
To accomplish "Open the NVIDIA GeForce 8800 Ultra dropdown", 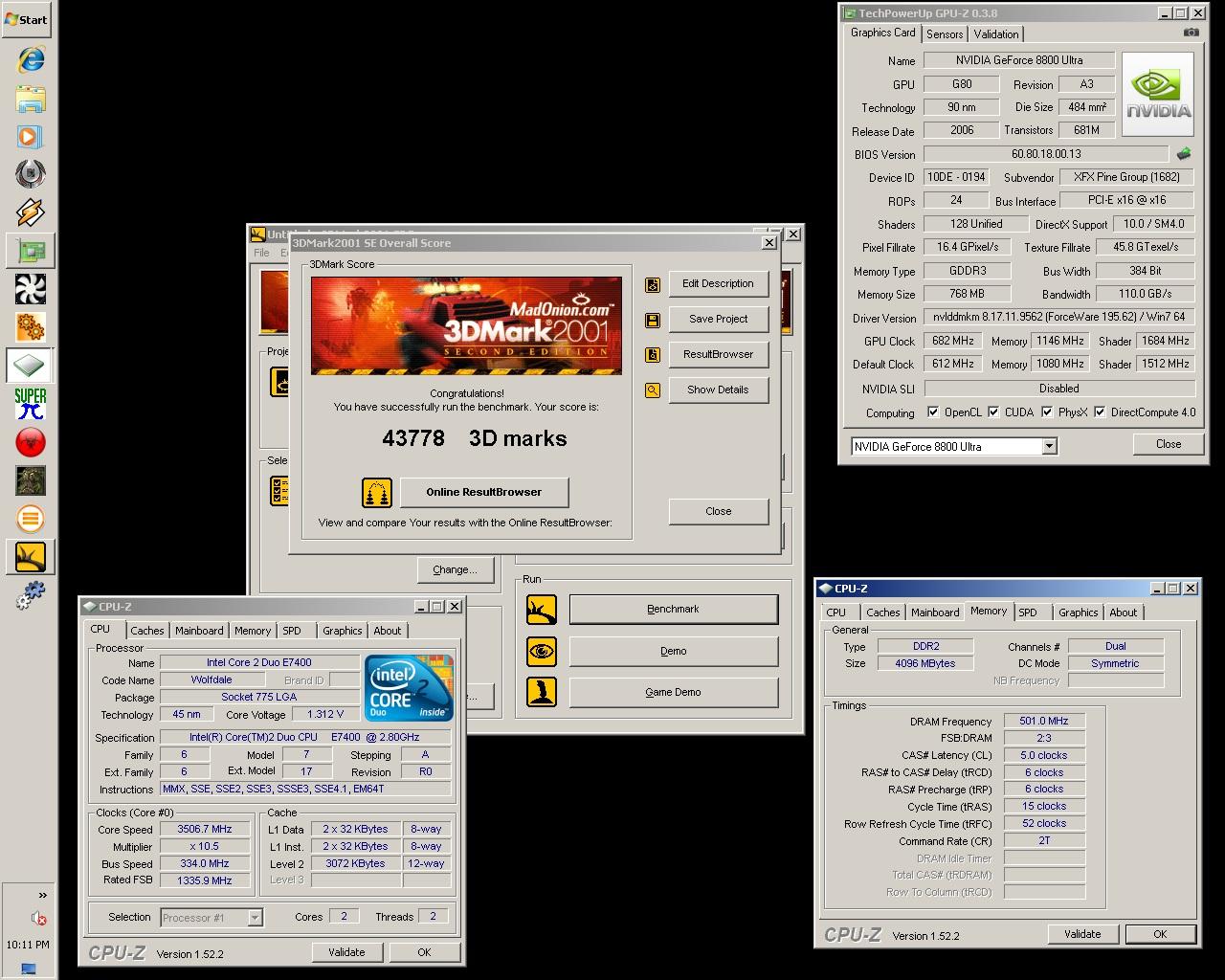I will [1050, 446].
